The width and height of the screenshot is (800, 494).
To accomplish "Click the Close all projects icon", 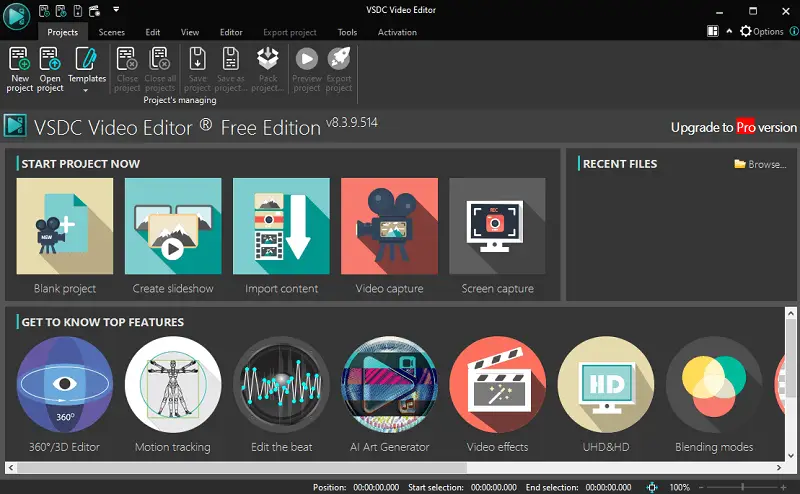I will 160,59.
